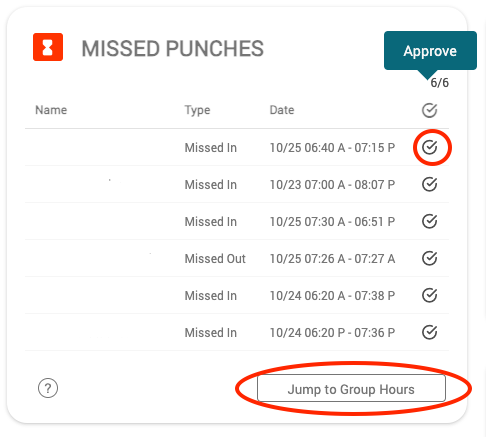This screenshot has height=437, width=486.
Task: Click the MISSED PUNCHES widget title
Action: coord(173,49)
